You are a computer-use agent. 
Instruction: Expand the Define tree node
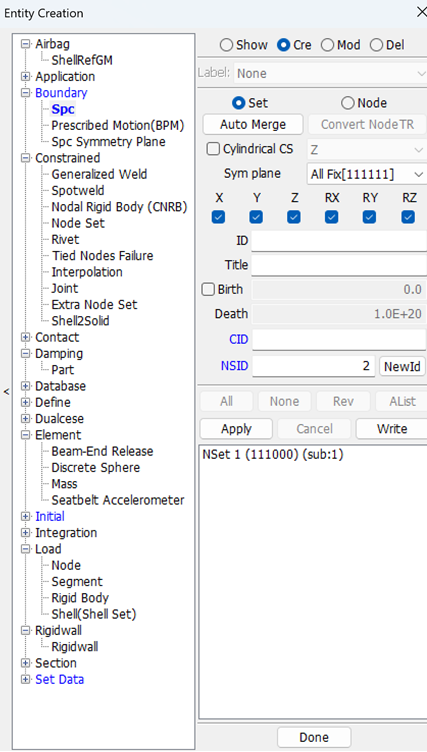coord(25,403)
